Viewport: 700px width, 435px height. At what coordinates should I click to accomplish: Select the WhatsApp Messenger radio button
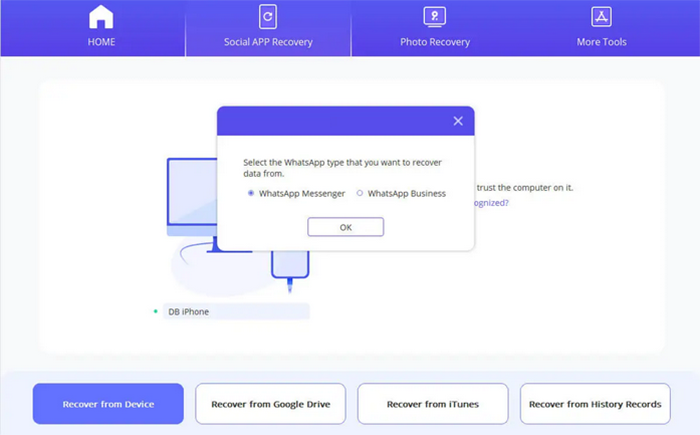251,193
